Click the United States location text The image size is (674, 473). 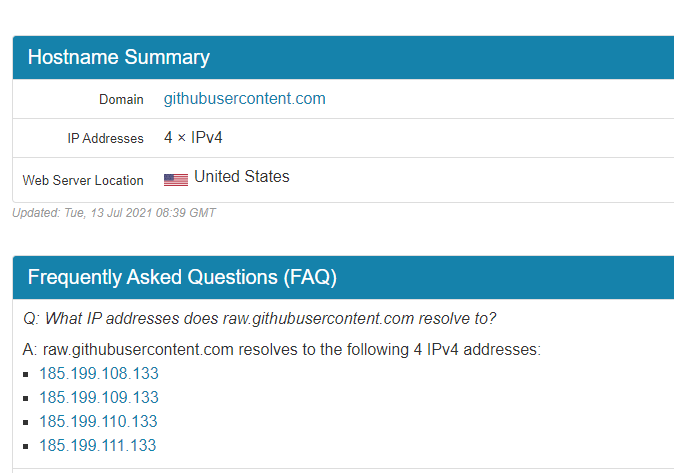[x=242, y=177]
